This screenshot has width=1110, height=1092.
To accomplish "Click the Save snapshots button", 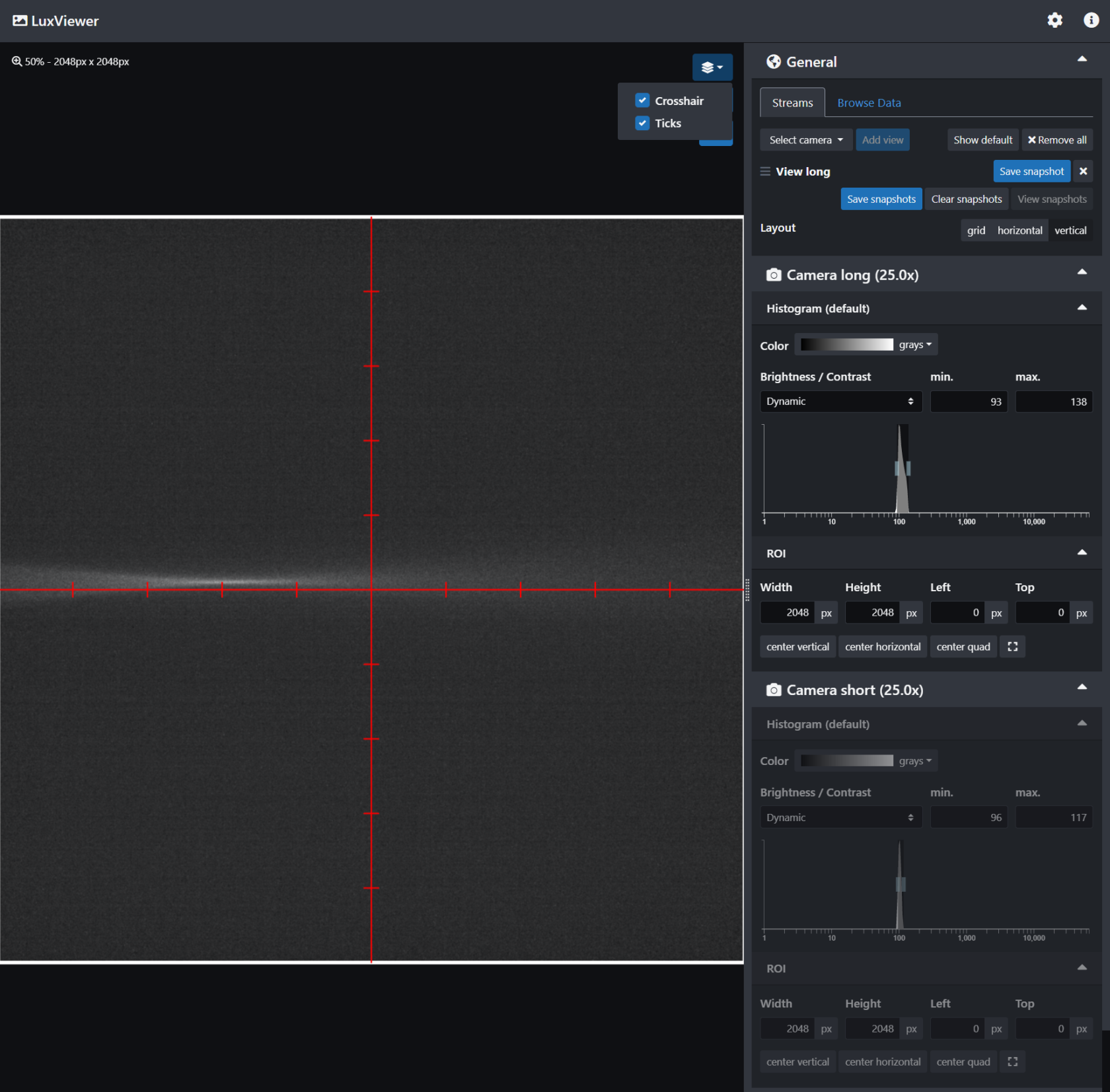I will click(x=881, y=199).
